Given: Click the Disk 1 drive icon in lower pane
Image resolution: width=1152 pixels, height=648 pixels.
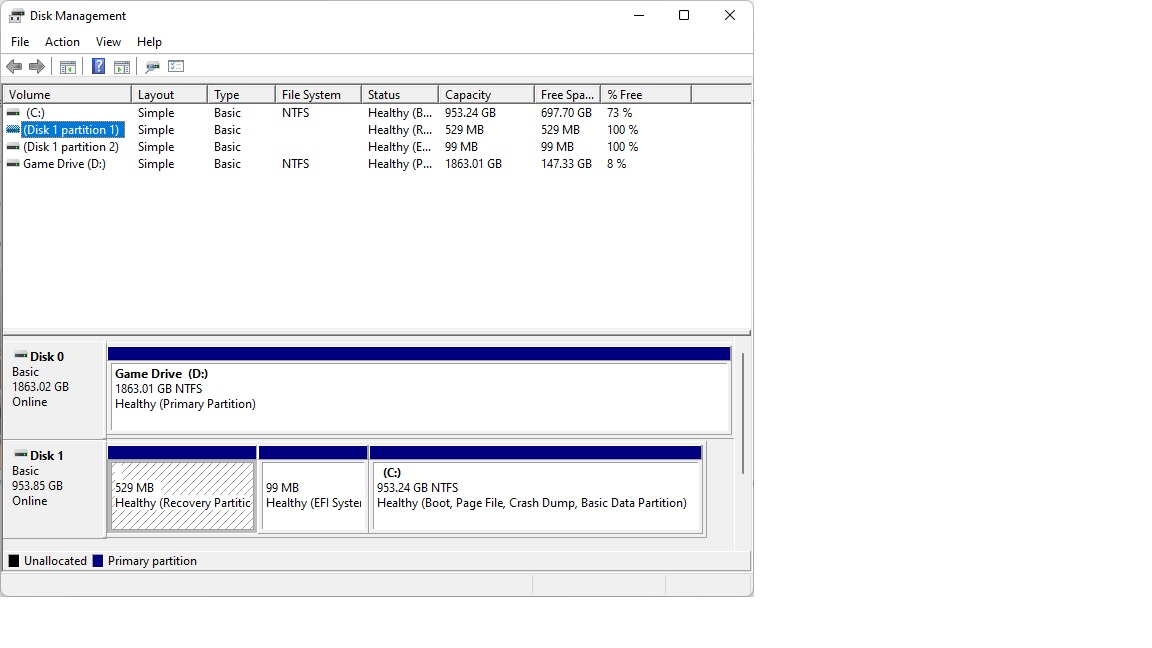Looking at the screenshot, I should [21, 455].
